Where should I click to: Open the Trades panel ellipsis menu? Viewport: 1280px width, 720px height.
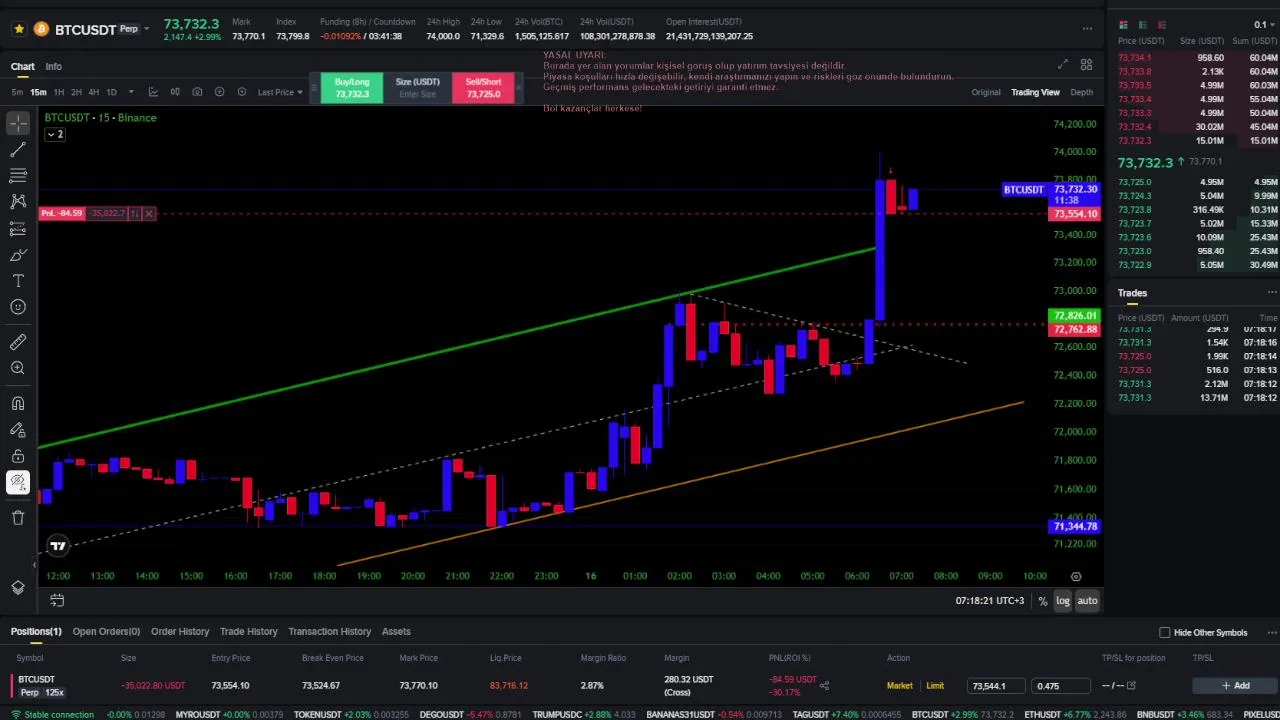coord(1271,293)
